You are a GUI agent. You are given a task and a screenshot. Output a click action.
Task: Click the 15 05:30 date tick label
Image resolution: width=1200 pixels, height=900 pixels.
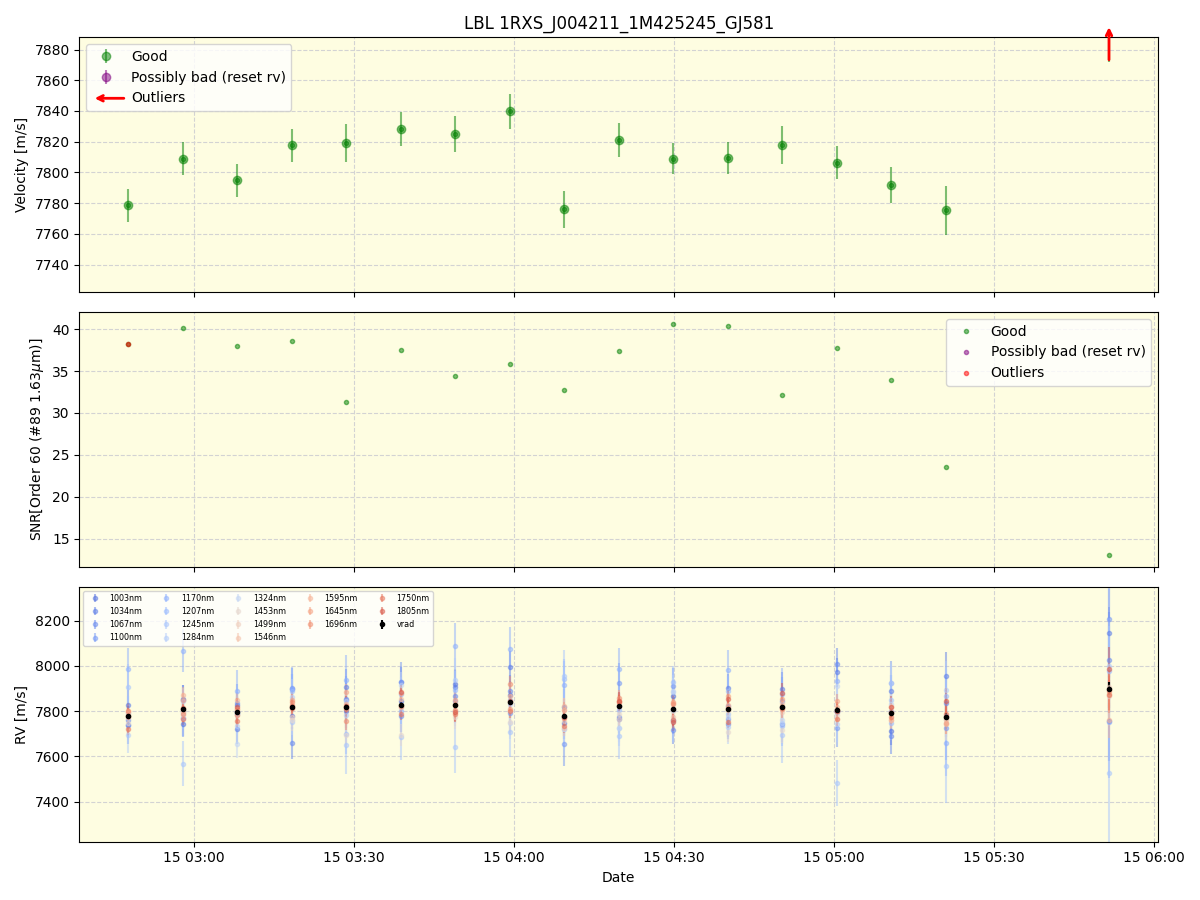[x=994, y=857]
